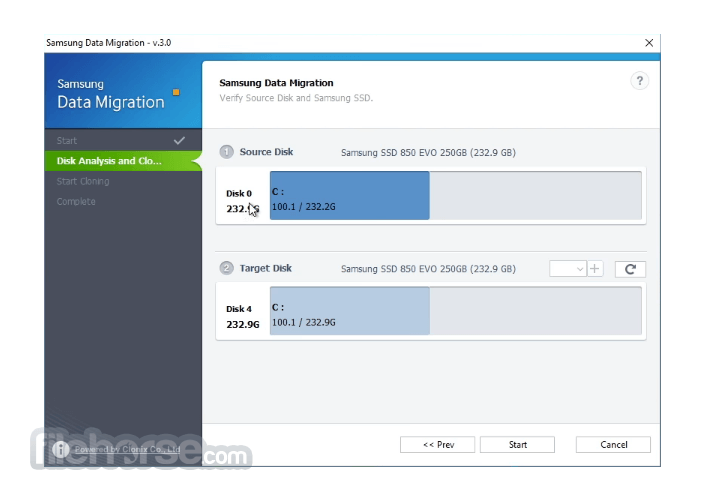This screenshot has height=500, width=701.
Task: Click the source disk free space area
Action: tap(536, 195)
